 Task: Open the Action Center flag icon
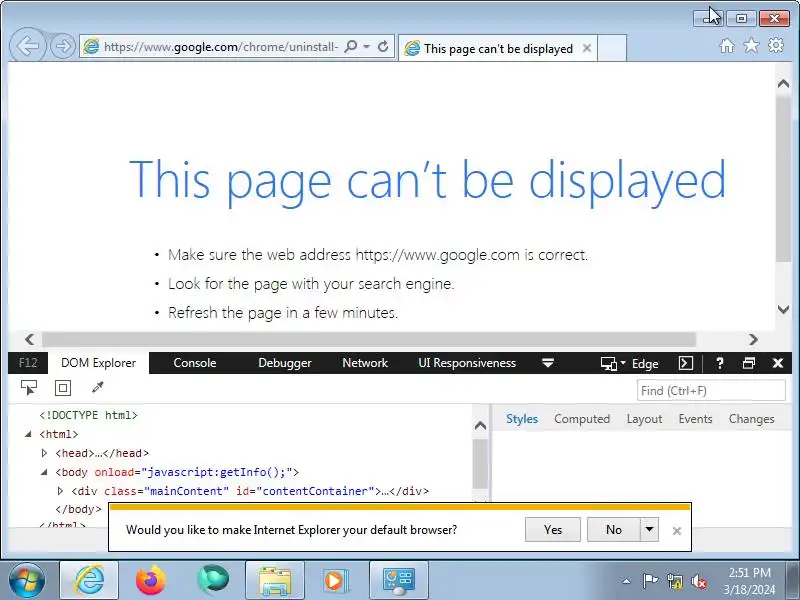pos(649,581)
